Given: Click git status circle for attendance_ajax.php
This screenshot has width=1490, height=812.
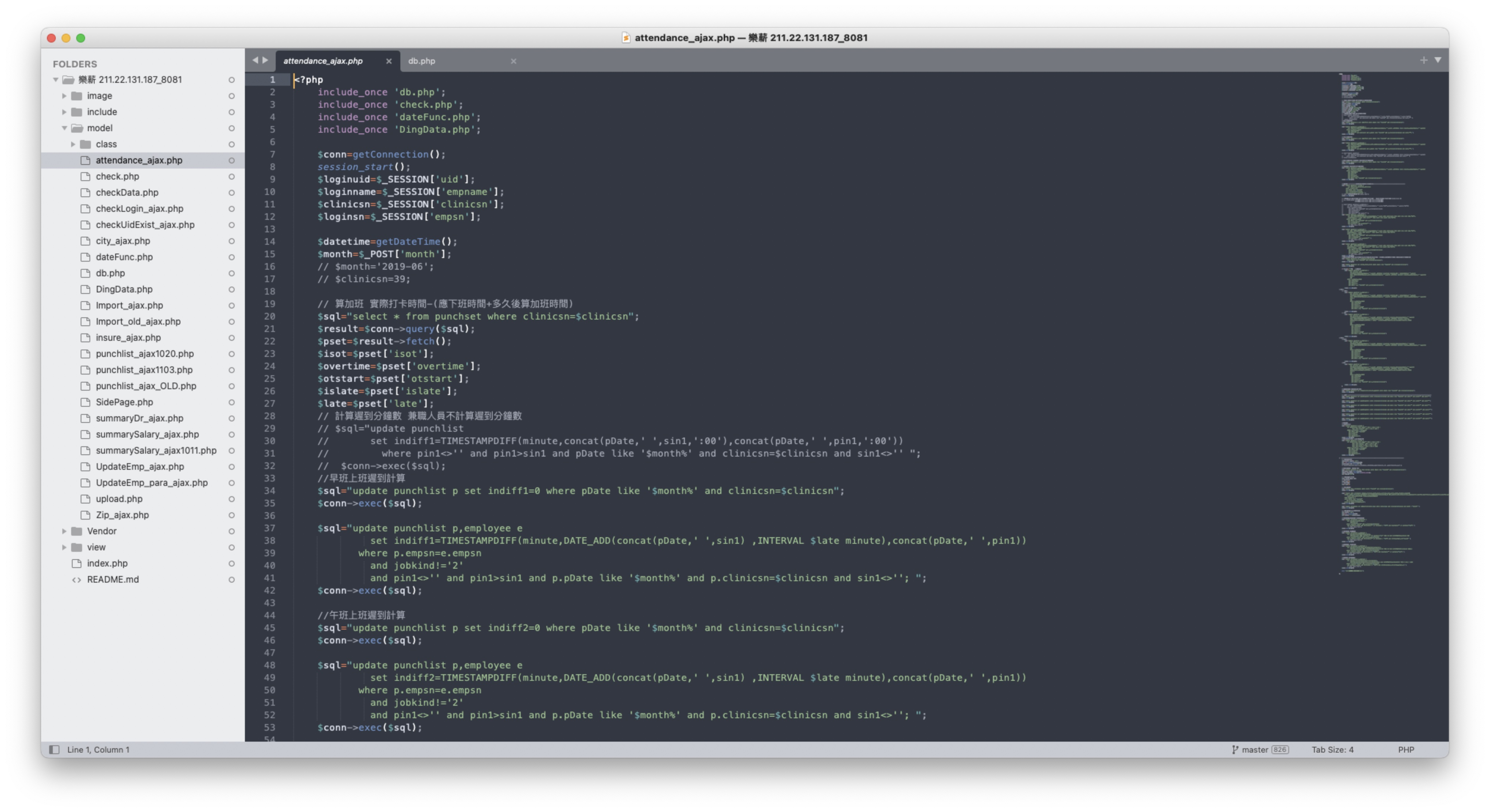Looking at the screenshot, I should 231,160.
